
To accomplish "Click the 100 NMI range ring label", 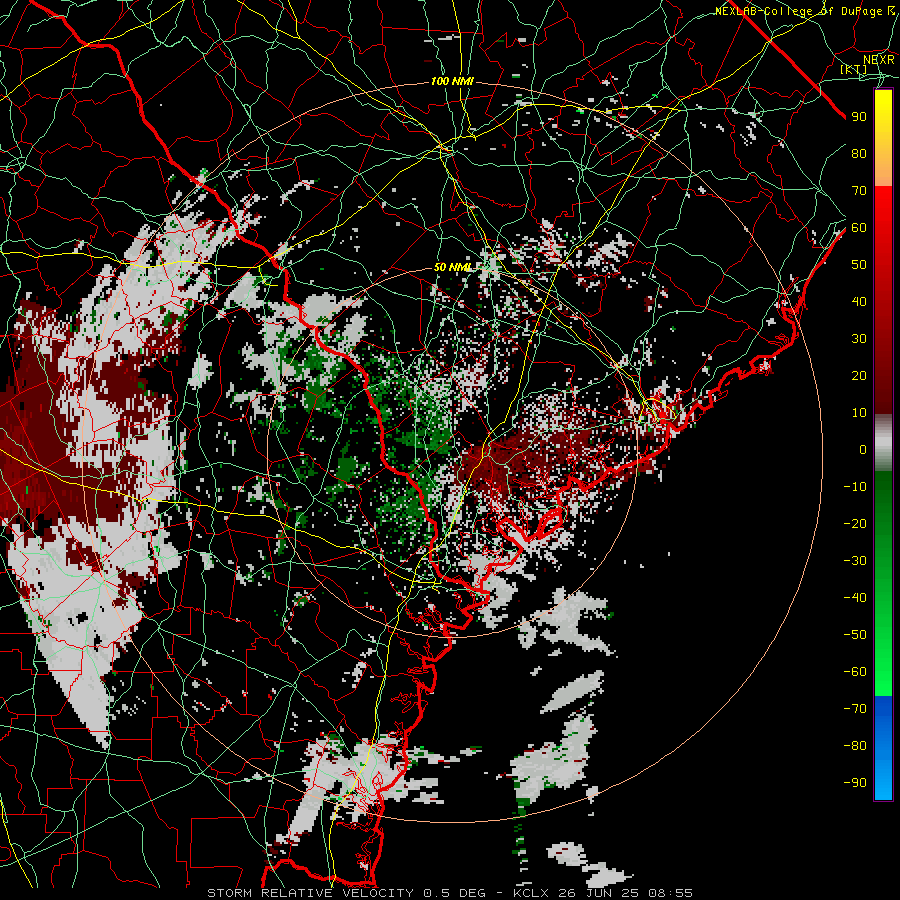I will click(452, 82).
